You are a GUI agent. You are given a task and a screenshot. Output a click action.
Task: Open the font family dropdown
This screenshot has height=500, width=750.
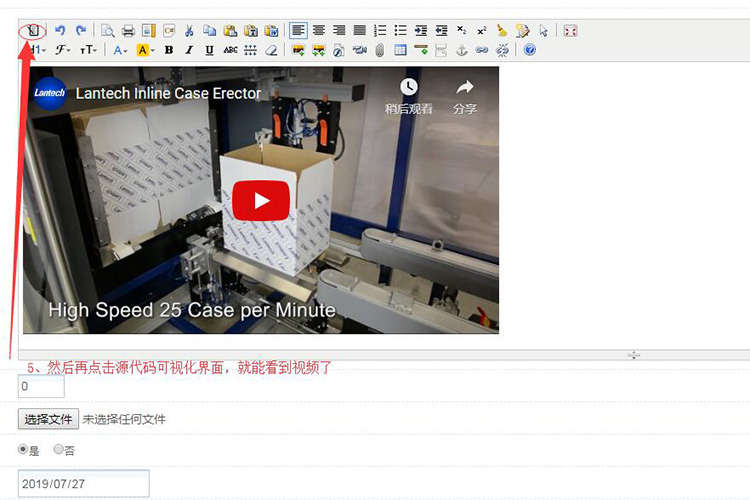pyautogui.click(x=63, y=50)
